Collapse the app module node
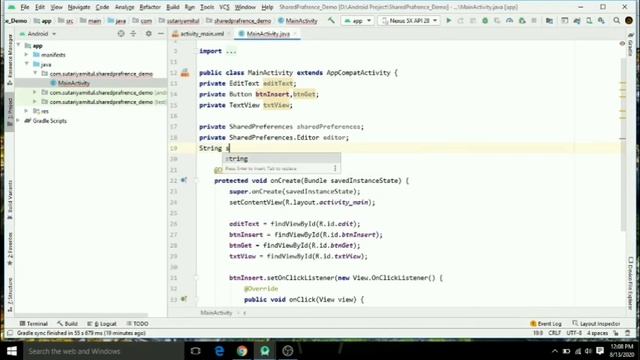640x360 pixels. pos(19,45)
